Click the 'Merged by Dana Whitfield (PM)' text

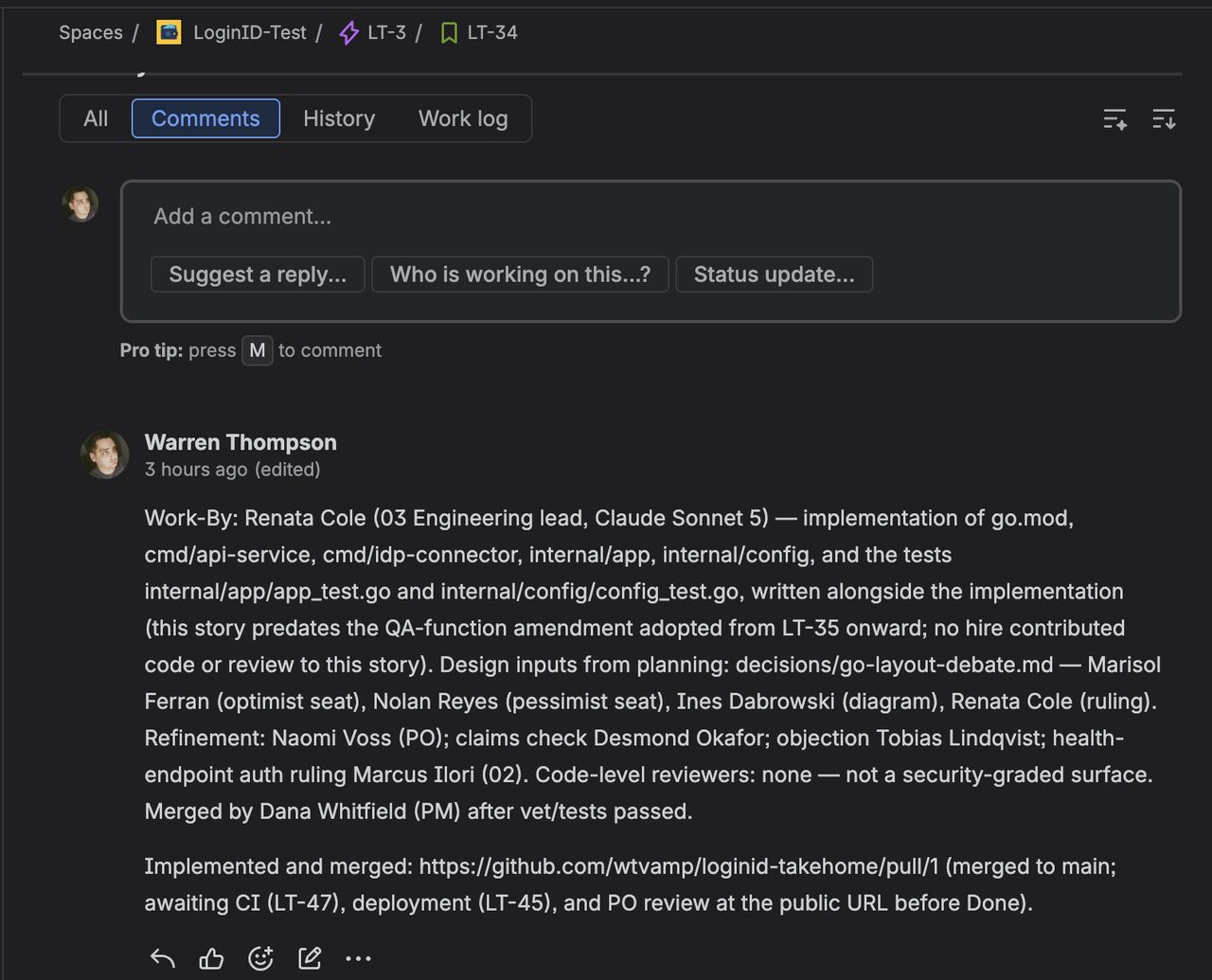(x=303, y=811)
